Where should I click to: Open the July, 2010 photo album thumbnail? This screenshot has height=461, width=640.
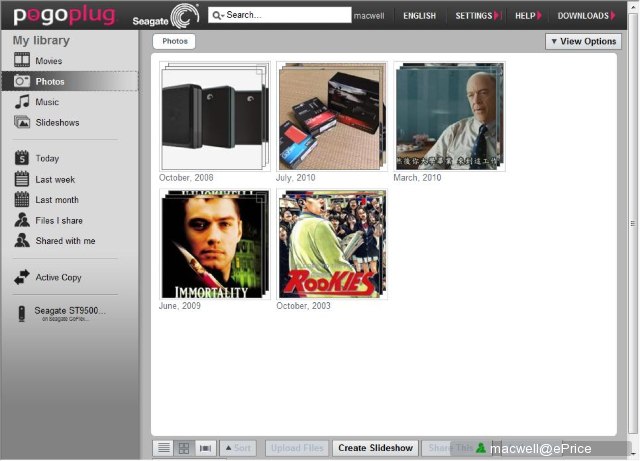click(x=331, y=116)
